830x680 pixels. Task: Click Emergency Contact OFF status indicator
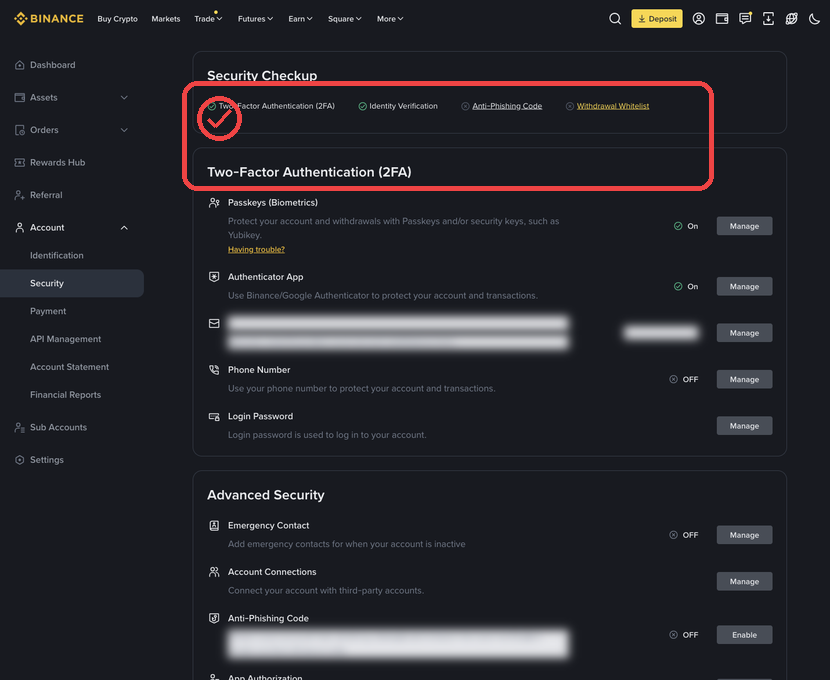tap(684, 535)
